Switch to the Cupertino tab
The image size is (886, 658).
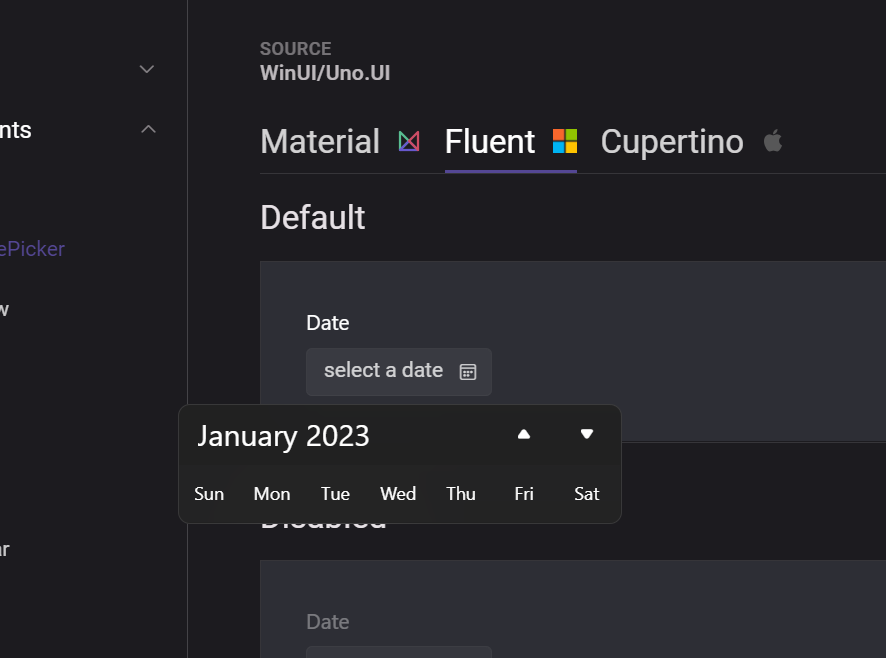coord(671,141)
